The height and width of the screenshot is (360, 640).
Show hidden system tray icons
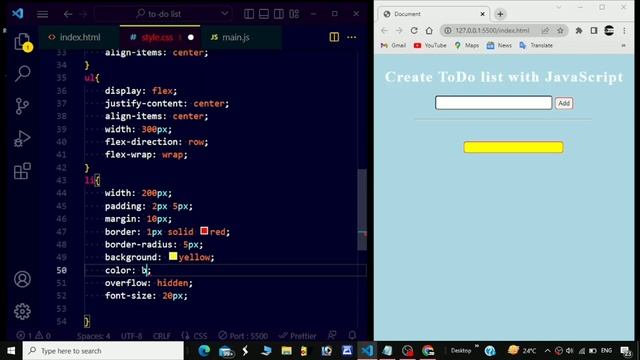[548, 351]
